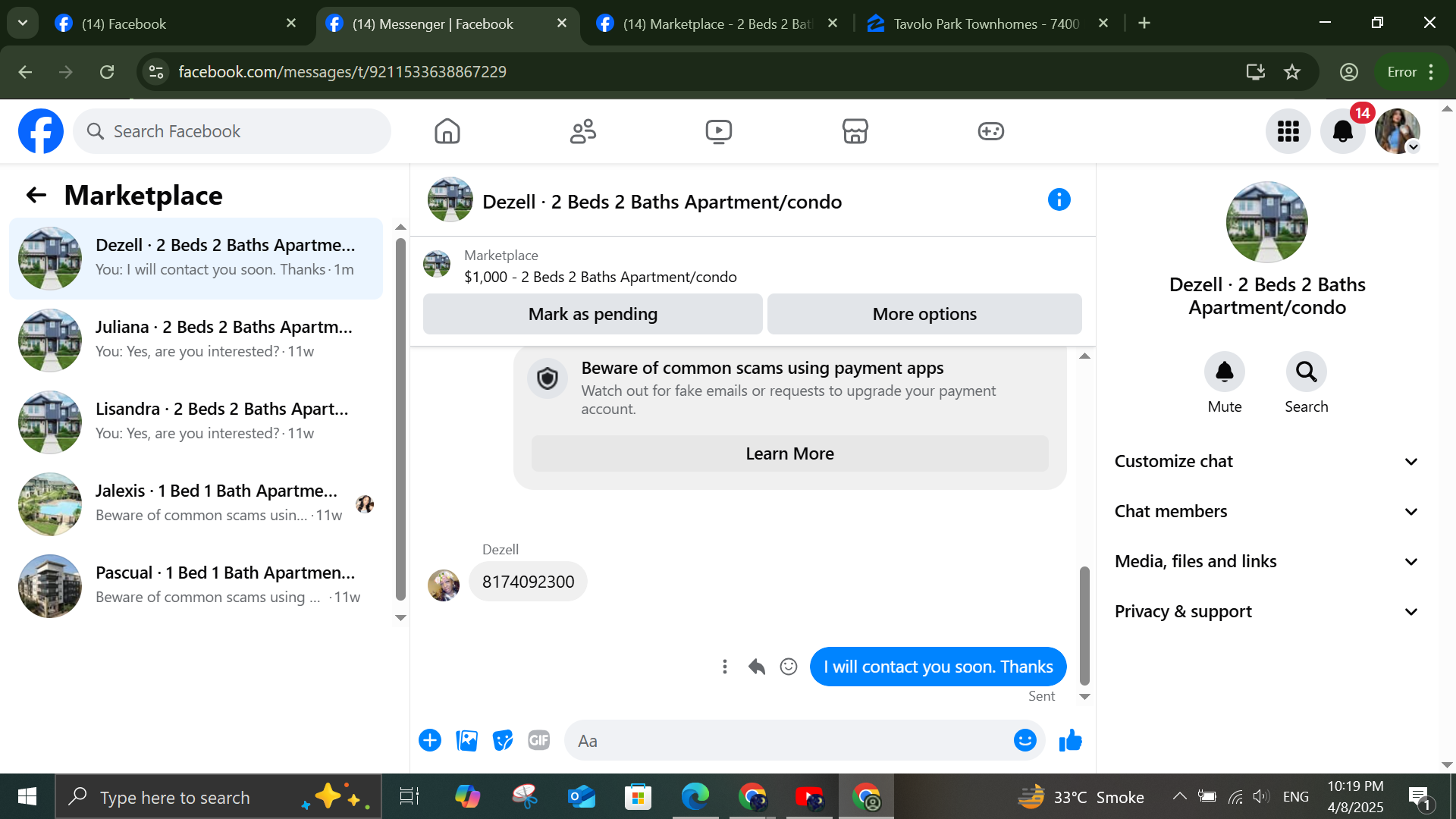Mute the Dezell conversation
Viewport: 1456px width, 819px height.
[x=1224, y=372]
